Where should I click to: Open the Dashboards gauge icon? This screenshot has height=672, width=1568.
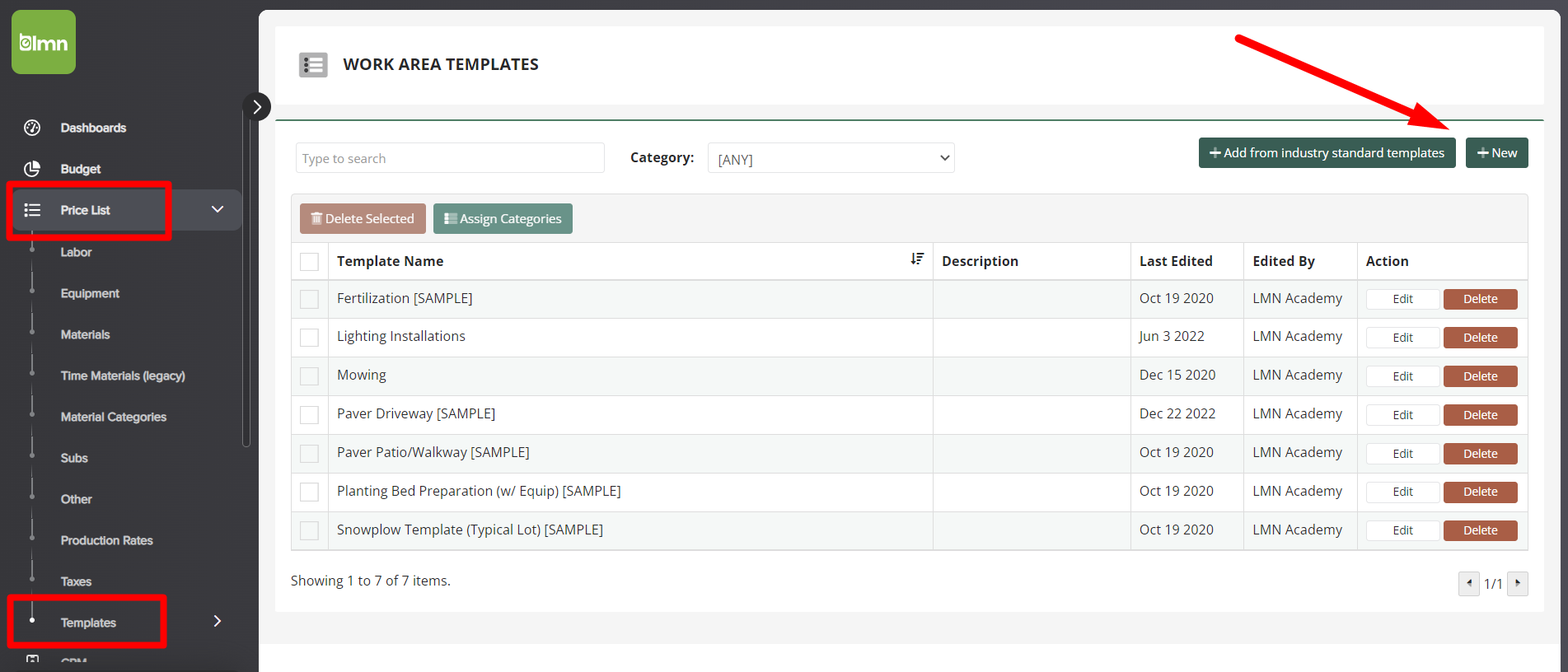pyautogui.click(x=32, y=128)
